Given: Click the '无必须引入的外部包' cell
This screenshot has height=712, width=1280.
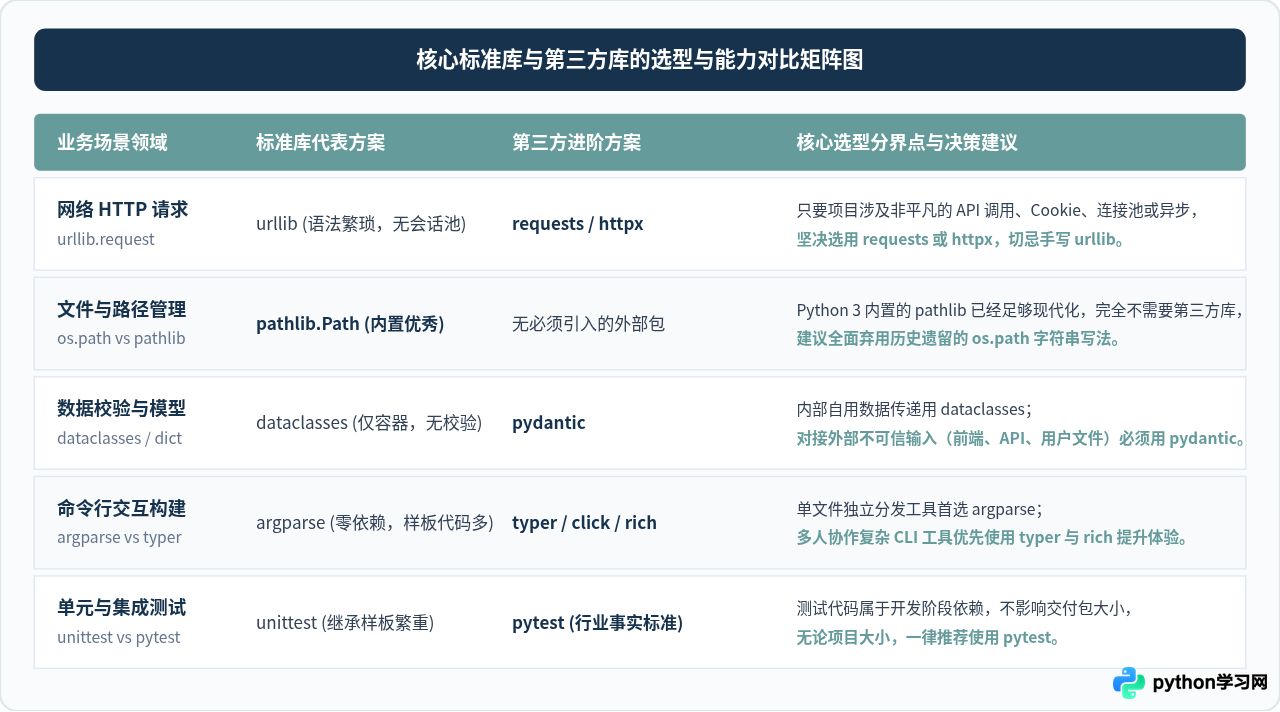Looking at the screenshot, I should click(588, 323).
